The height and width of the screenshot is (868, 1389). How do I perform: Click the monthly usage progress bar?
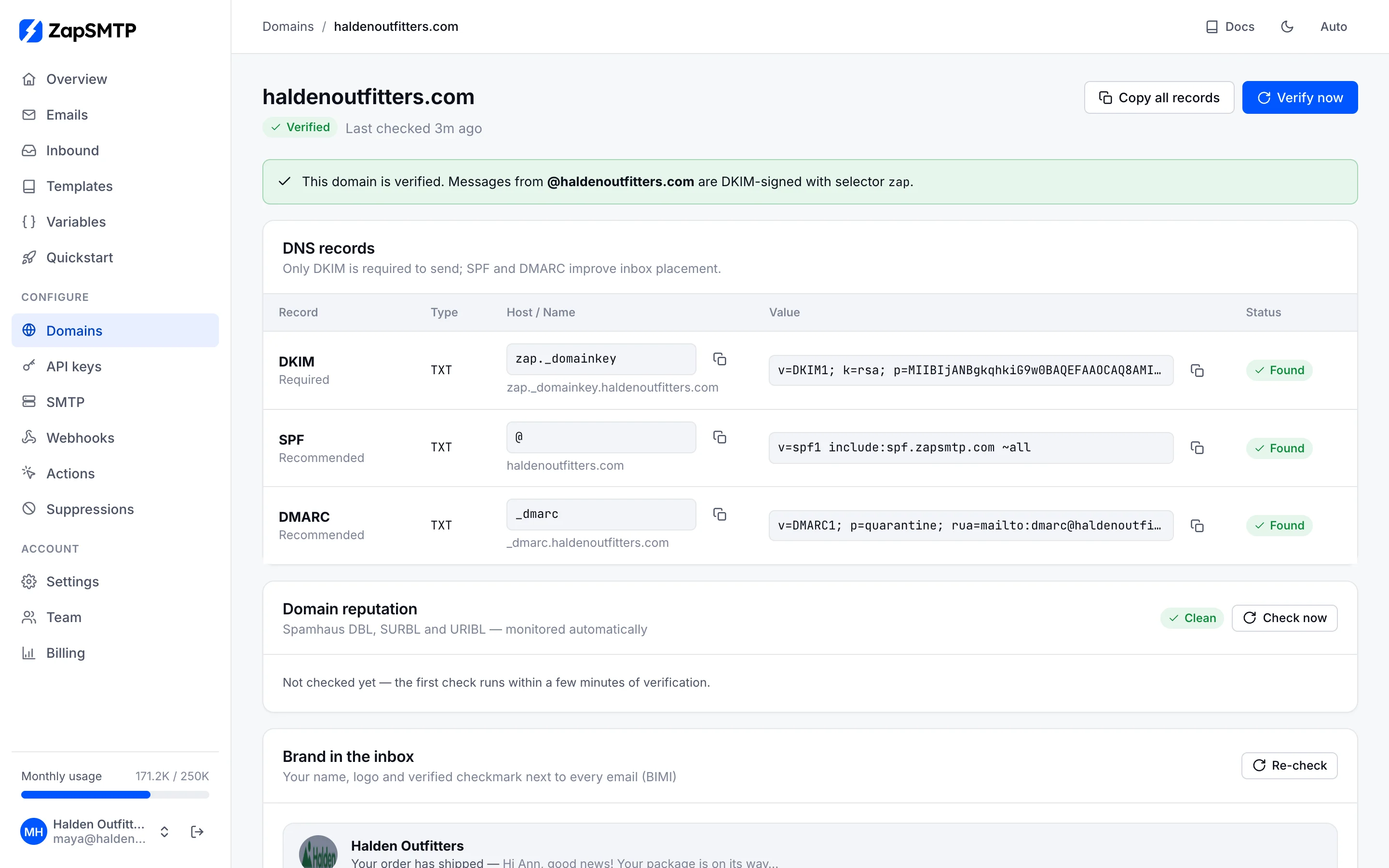point(115,795)
